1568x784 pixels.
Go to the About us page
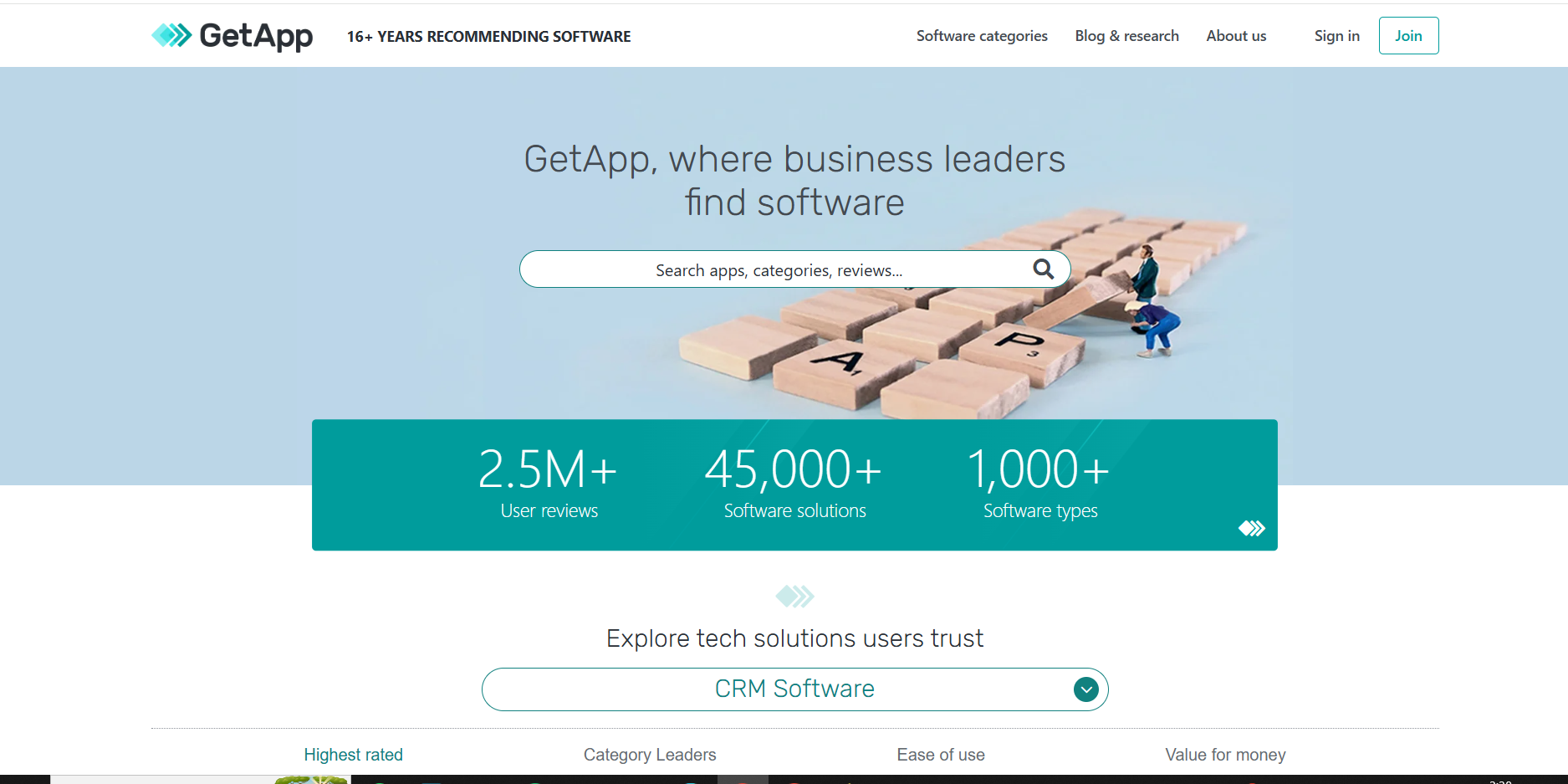point(1235,36)
